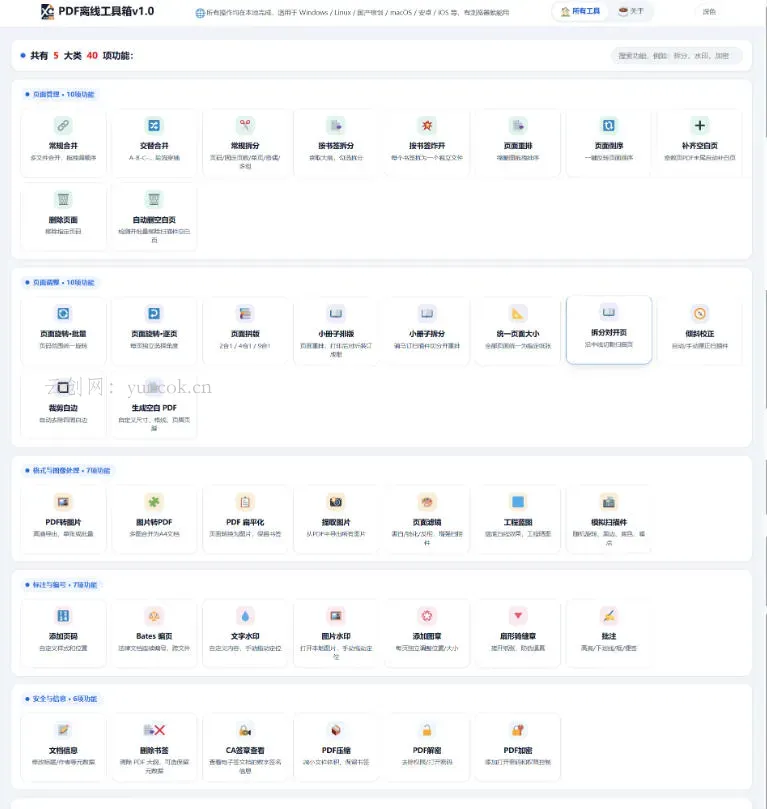Open the 文档信息 document info tool
767x809 pixels.
pos(63,748)
